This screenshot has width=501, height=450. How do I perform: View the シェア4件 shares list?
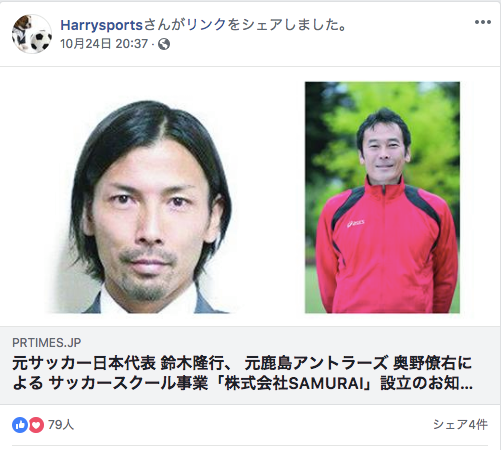click(x=460, y=425)
